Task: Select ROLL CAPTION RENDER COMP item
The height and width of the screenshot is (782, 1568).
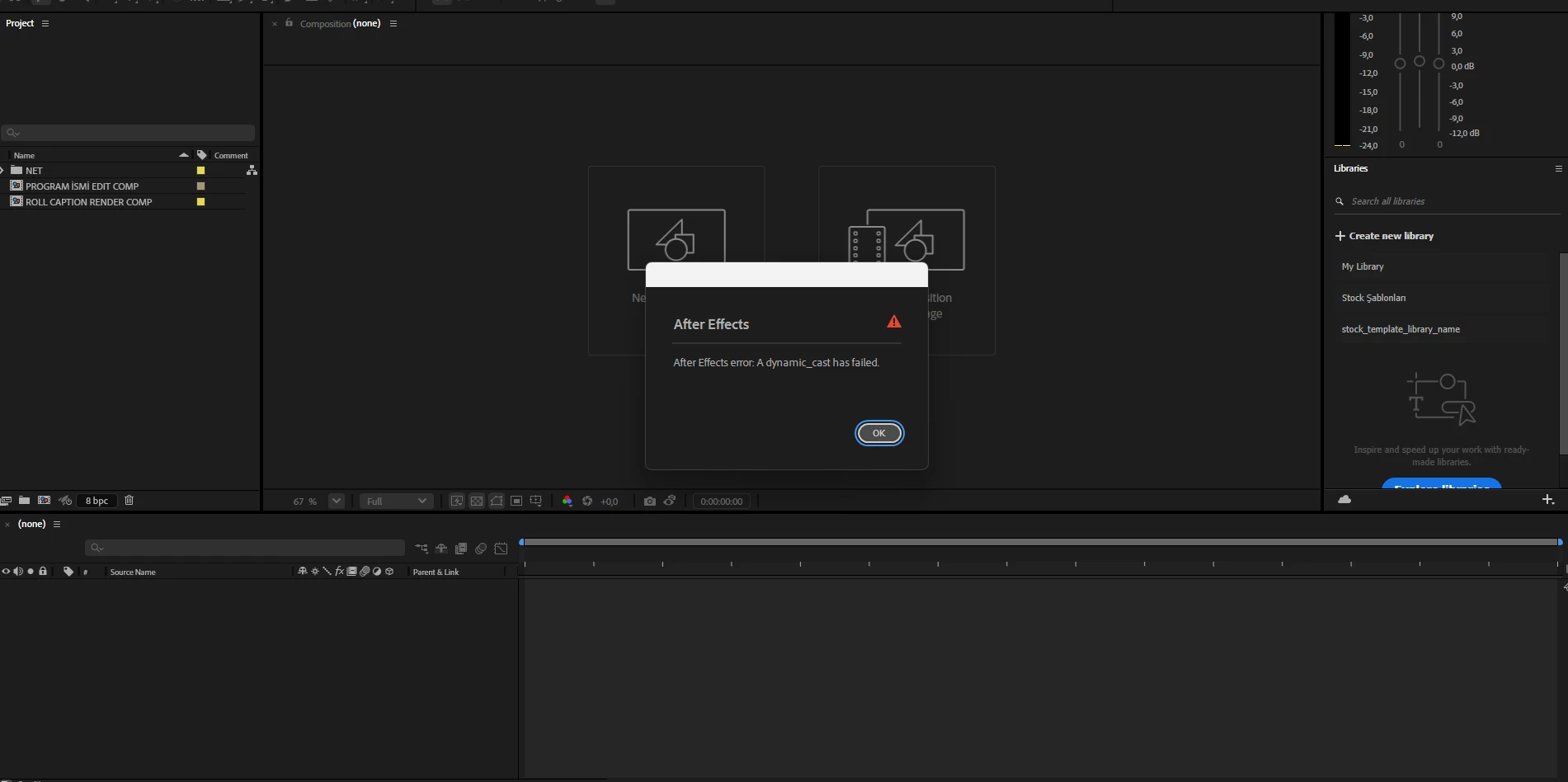Action: pyautogui.click(x=88, y=202)
